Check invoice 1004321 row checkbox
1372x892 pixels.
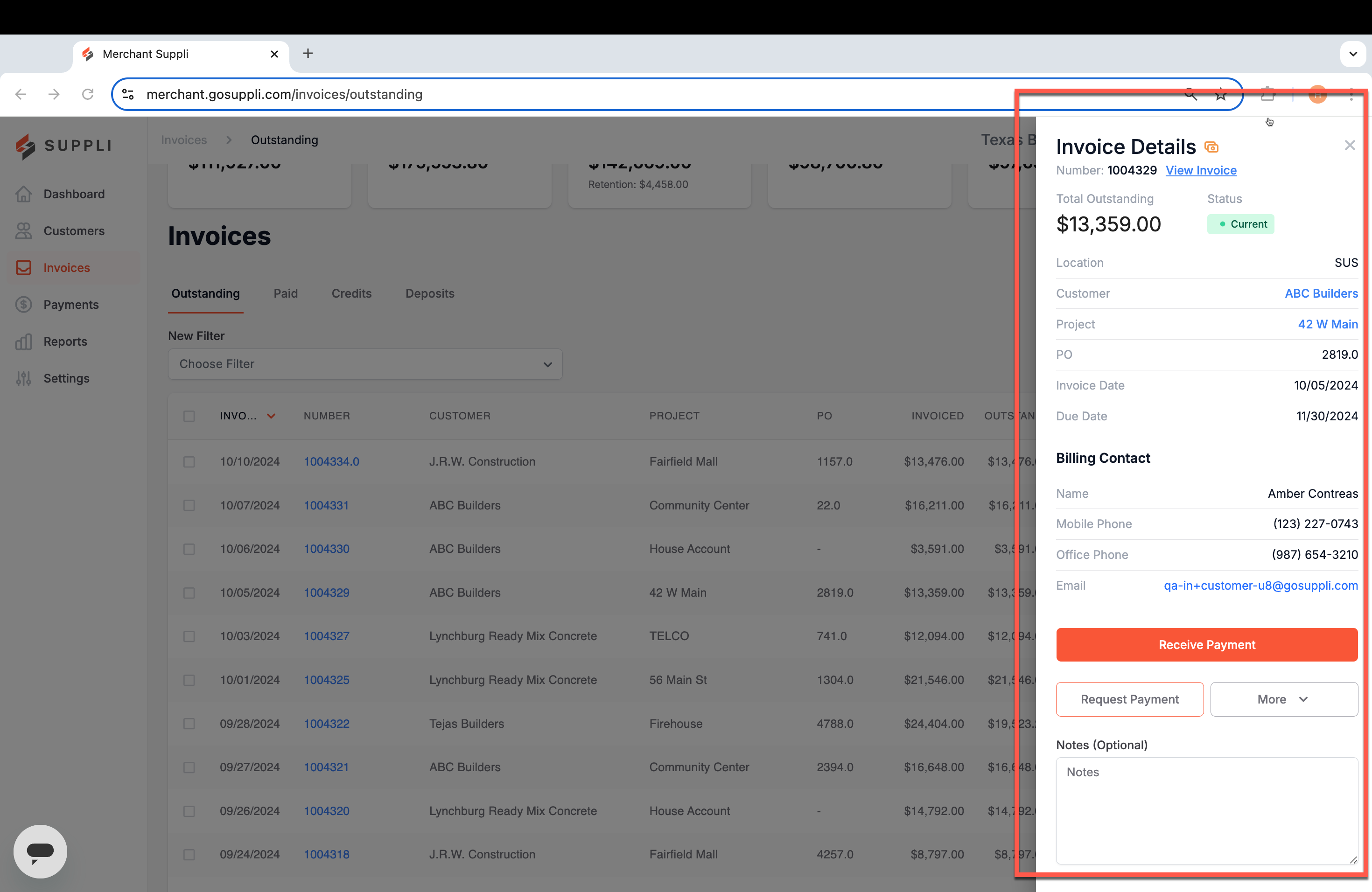[x=189, y=767]
